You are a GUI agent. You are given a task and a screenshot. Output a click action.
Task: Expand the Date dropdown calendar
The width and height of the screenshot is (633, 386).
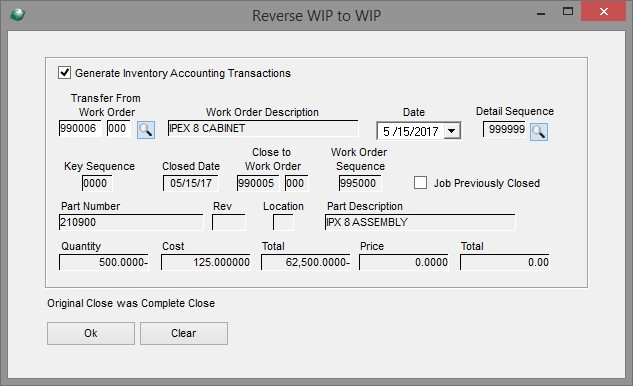pyautogui.click(x=452, y=131)
